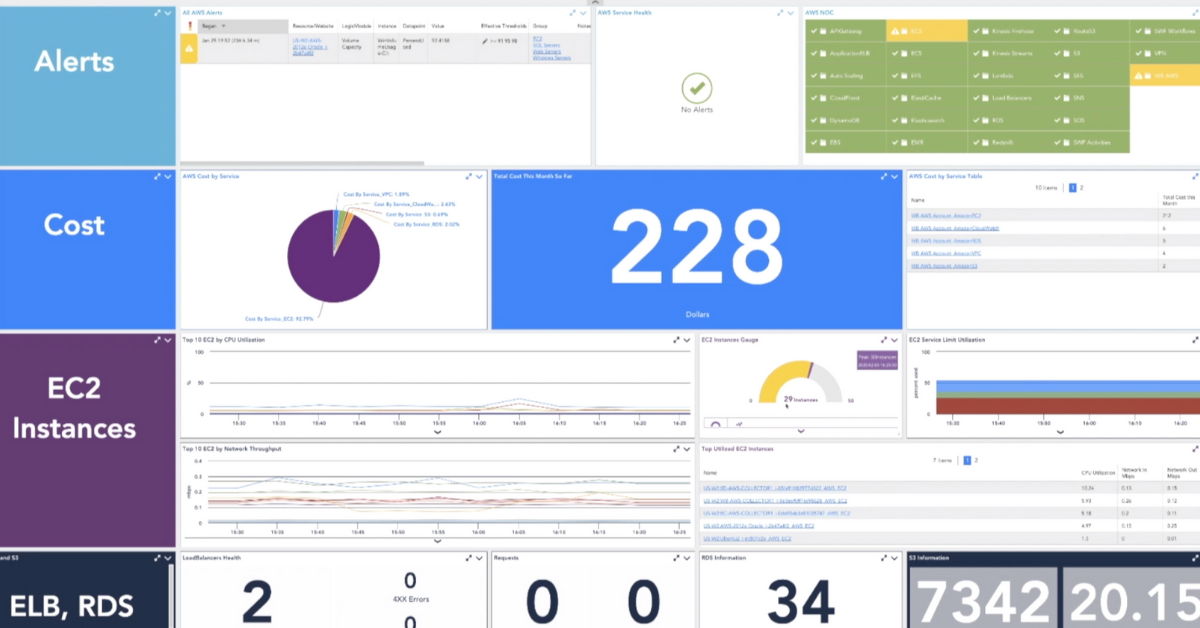1200x628 pixels.
Task: Expand the S3 Information widget
Action: point(1196,558)
